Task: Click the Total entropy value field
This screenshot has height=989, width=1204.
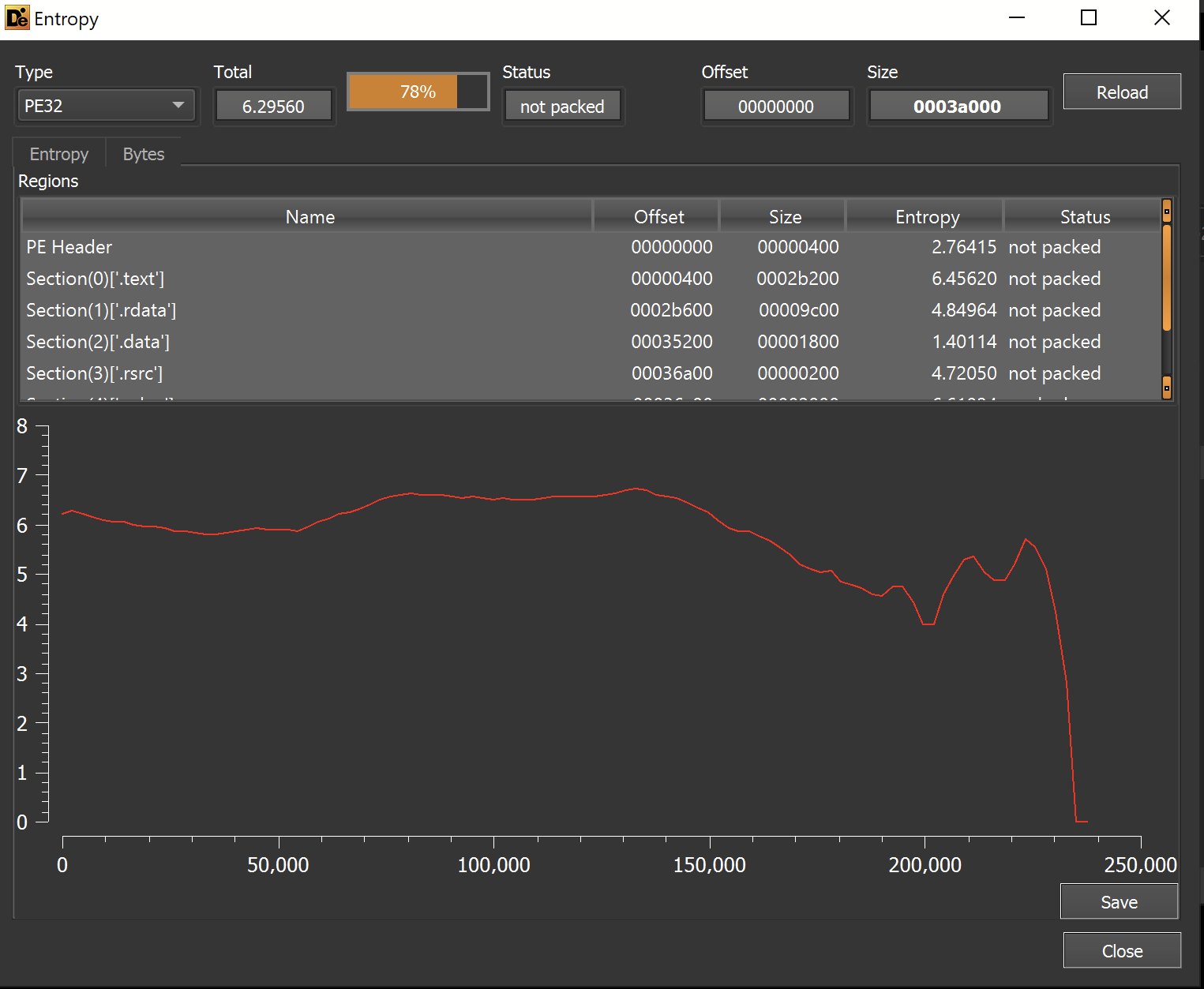Action: 273,107
